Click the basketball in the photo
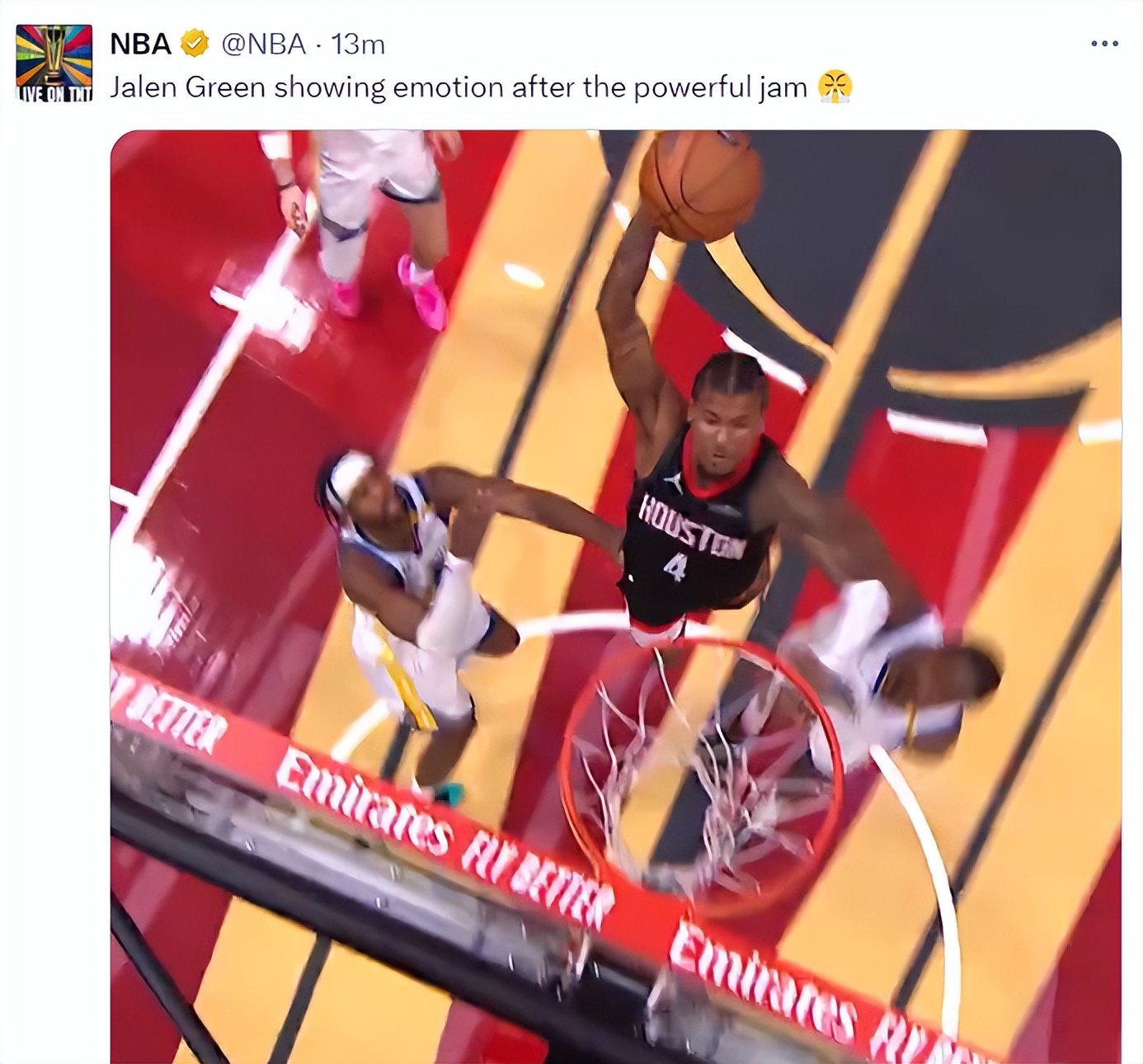The height and width of the screenshot is (1064, 1143). 701,185
